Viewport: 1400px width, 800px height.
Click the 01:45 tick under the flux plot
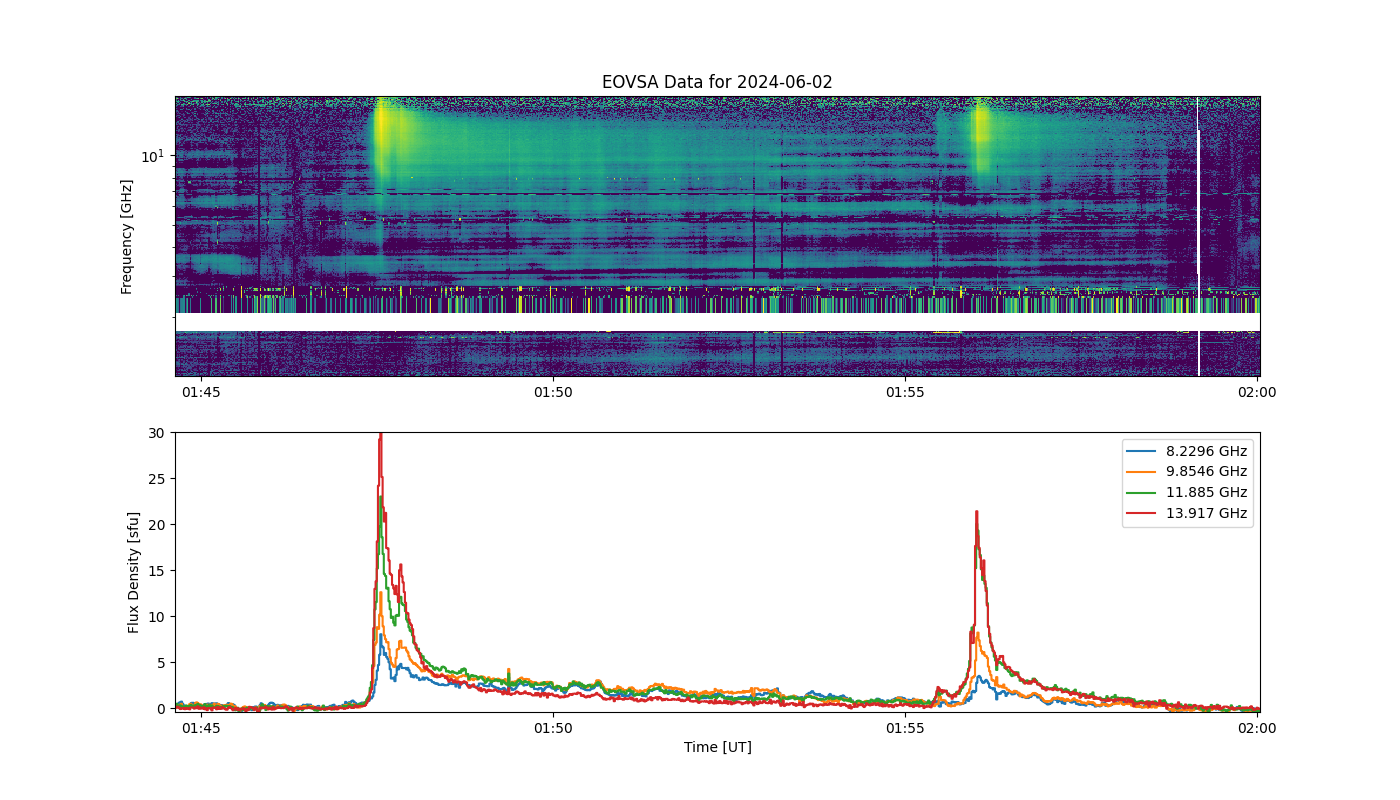[201, 728]
